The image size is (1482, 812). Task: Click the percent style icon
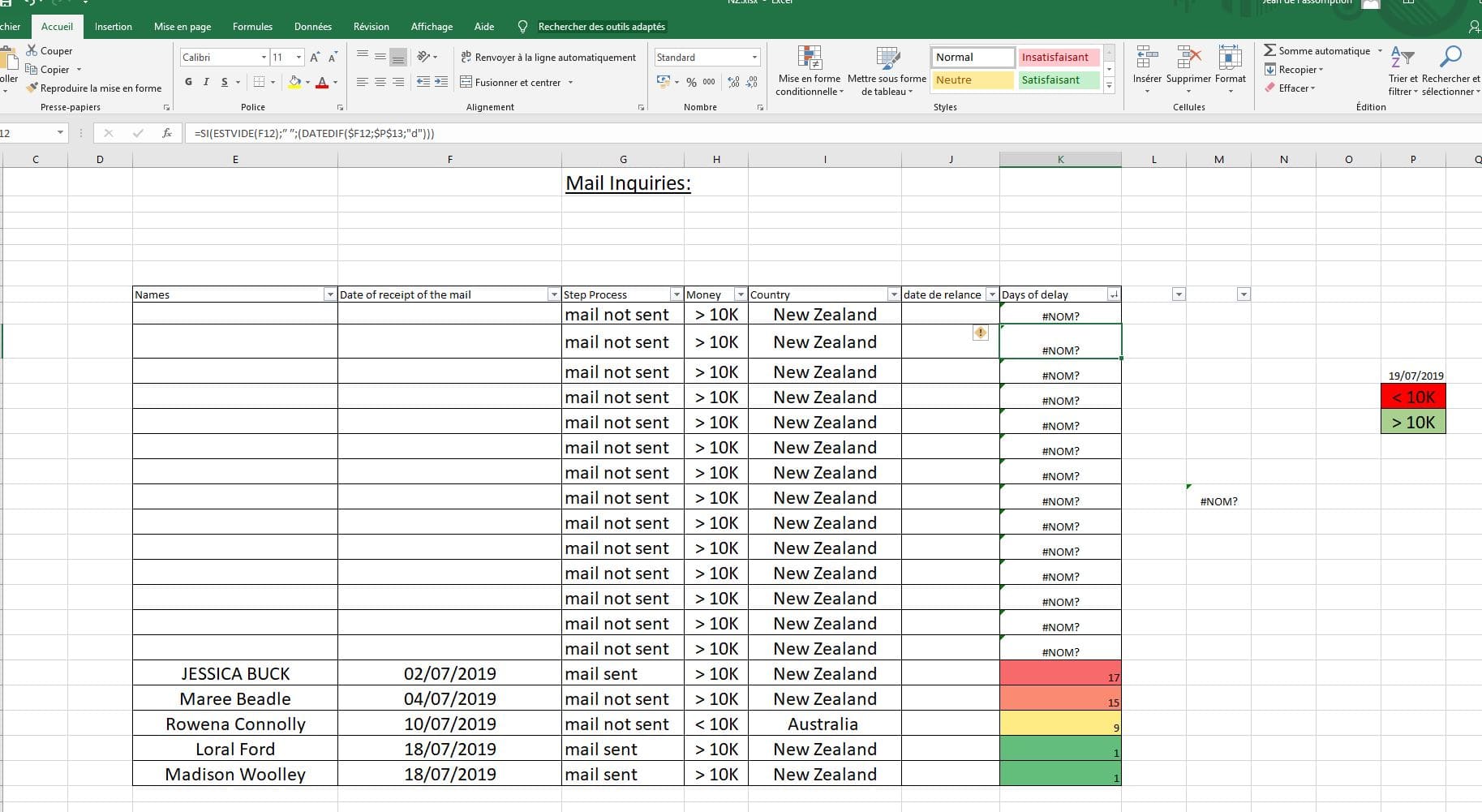click(x=691, y=82)
